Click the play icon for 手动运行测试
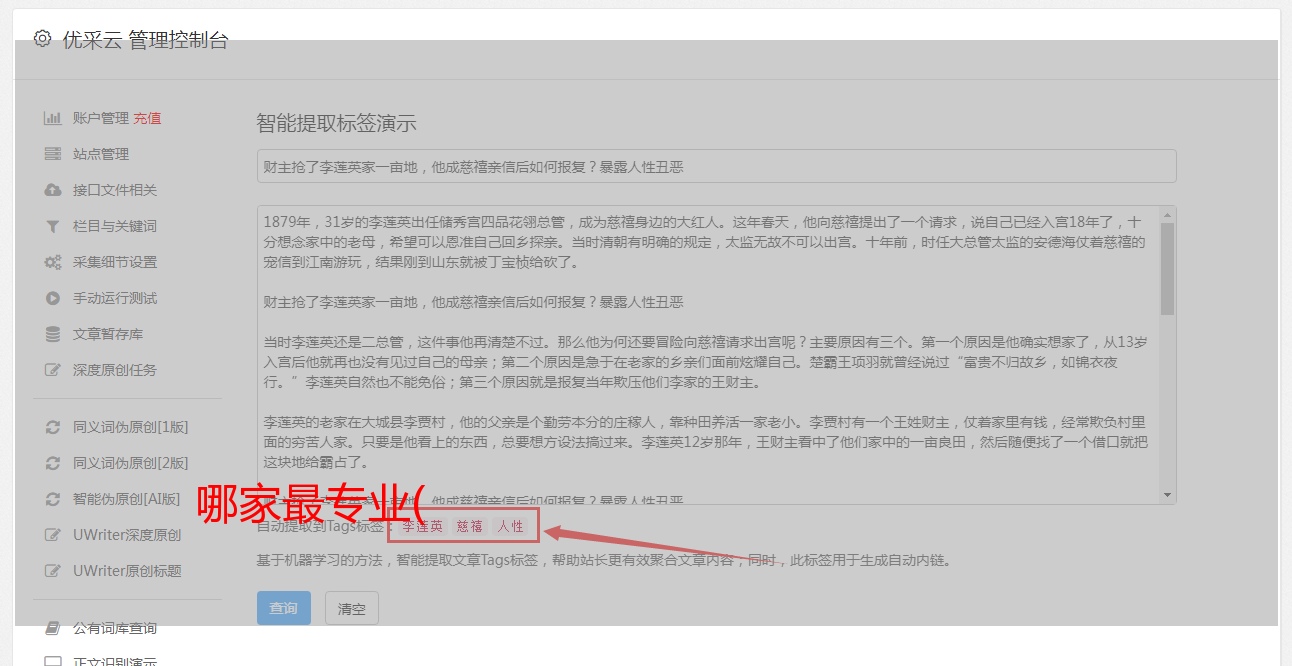Viewport: 1292px width, 666px height. (53, 298)
